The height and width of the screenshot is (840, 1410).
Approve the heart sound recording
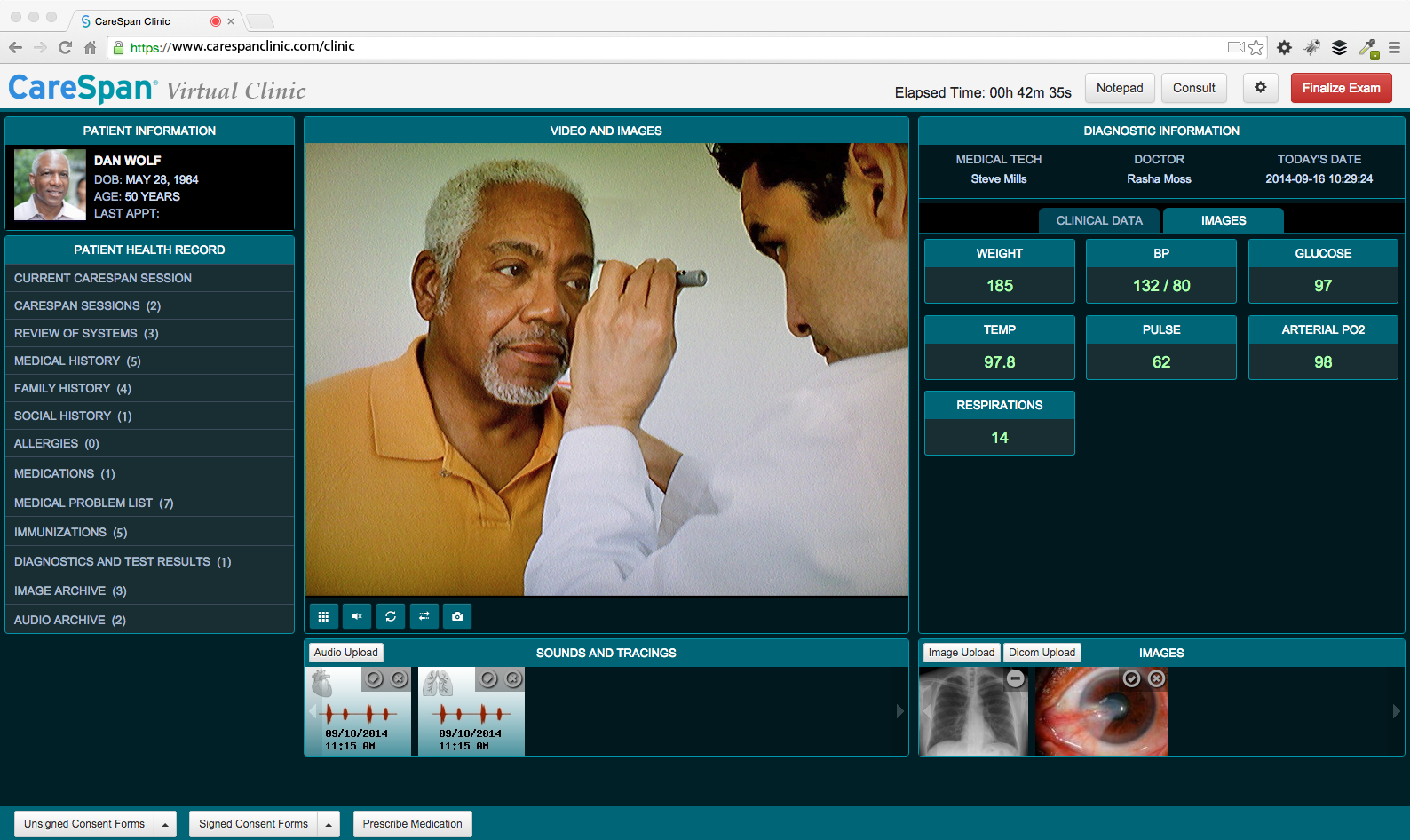[x=375, y=679]
